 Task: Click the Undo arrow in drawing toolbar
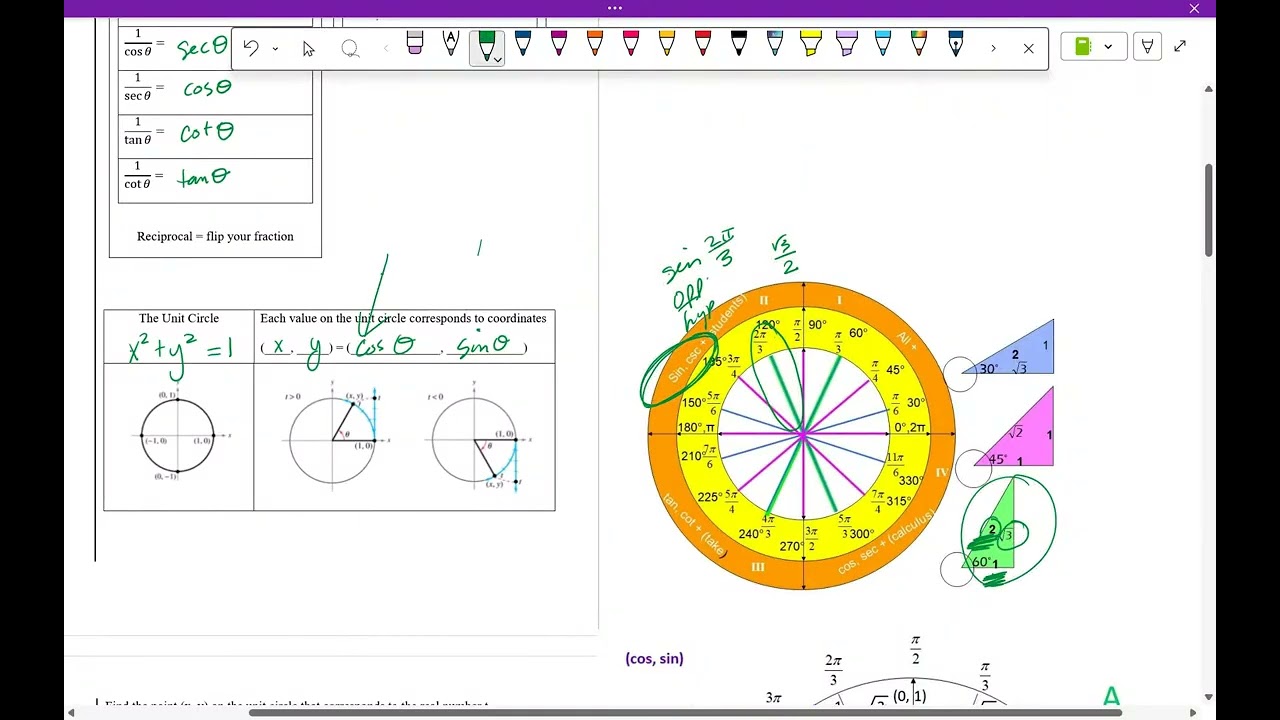click(x=251, y=48)
